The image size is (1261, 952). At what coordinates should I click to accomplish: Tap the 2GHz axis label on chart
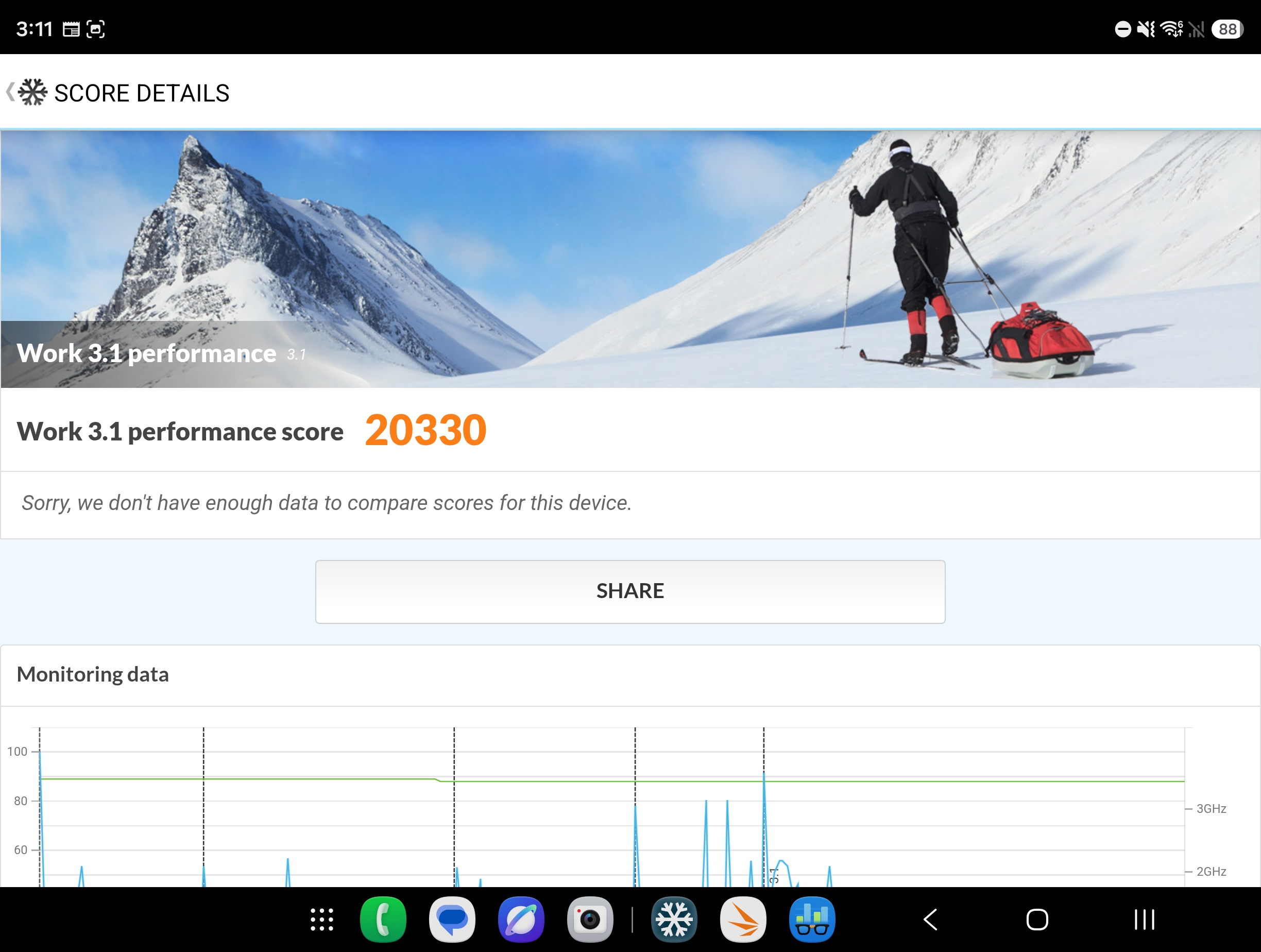[1211, 871]
